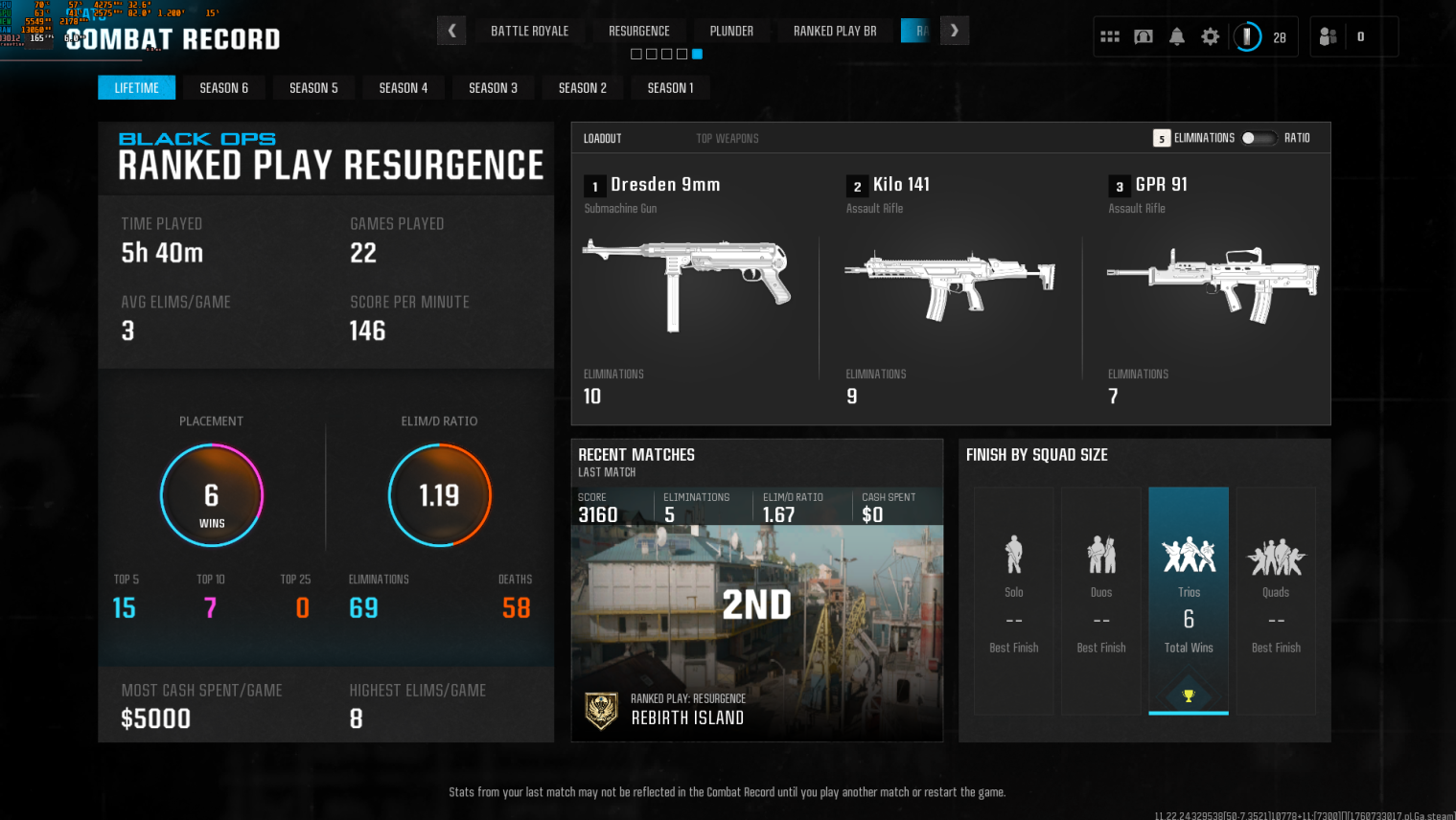Click the Solo squad size icon

[x=1013, y=555]
